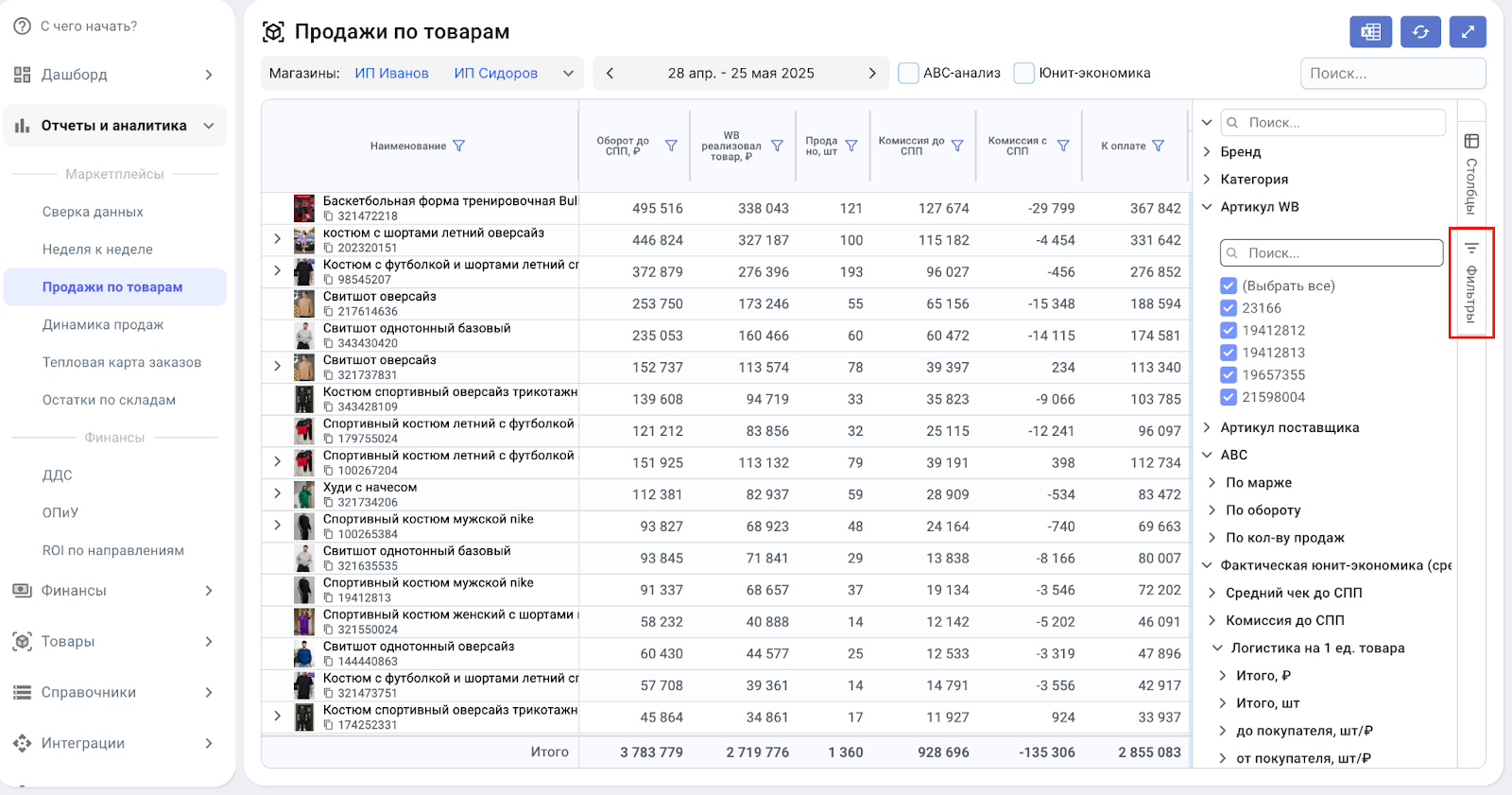Go to next date period arrow
1512x795 pixels.
[871, 74]
